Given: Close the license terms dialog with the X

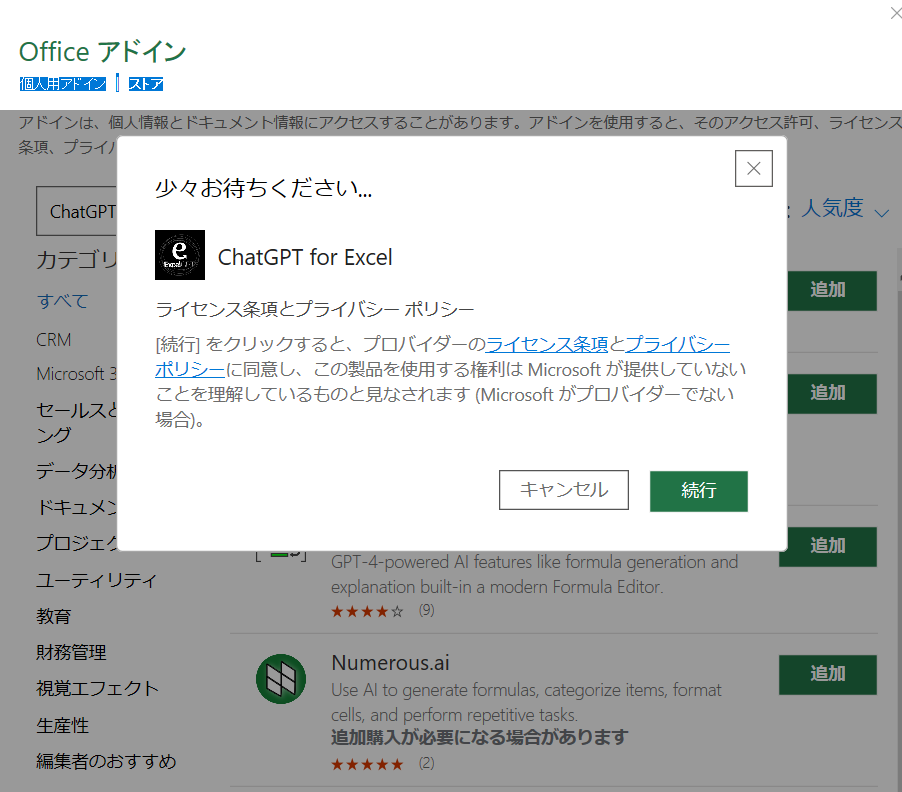Looking at the screenshot, I should (x=754, y=169).
